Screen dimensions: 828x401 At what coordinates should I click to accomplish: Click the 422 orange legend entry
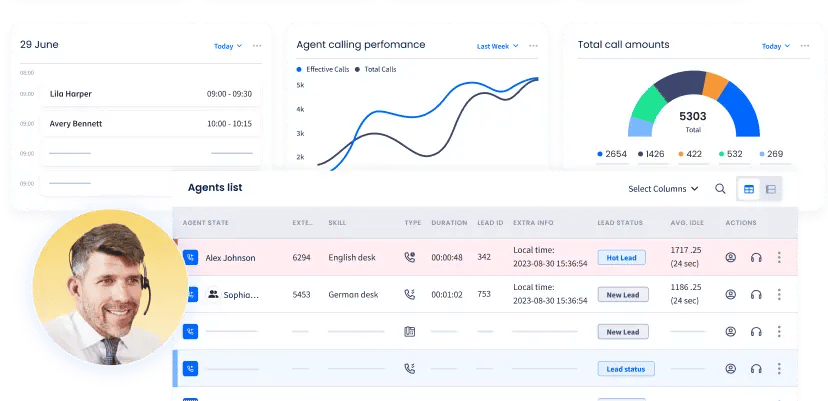(x=690, y=154)
